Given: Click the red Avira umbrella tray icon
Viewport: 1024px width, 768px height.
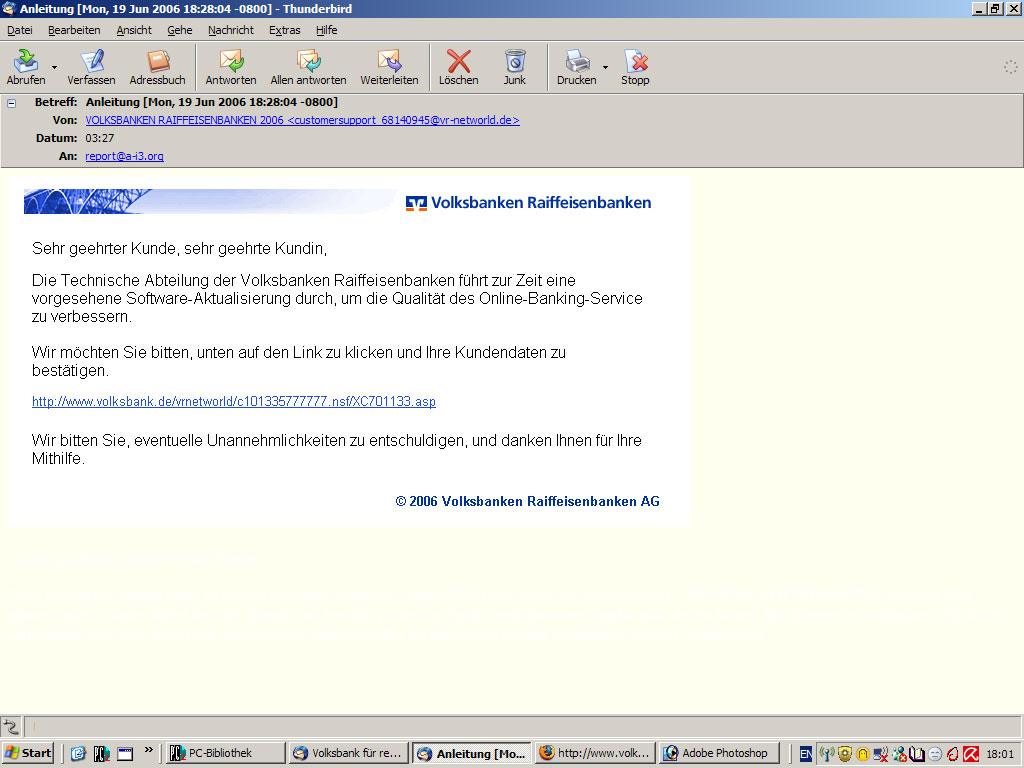Looking at the screenshot, I should point(971,754).
